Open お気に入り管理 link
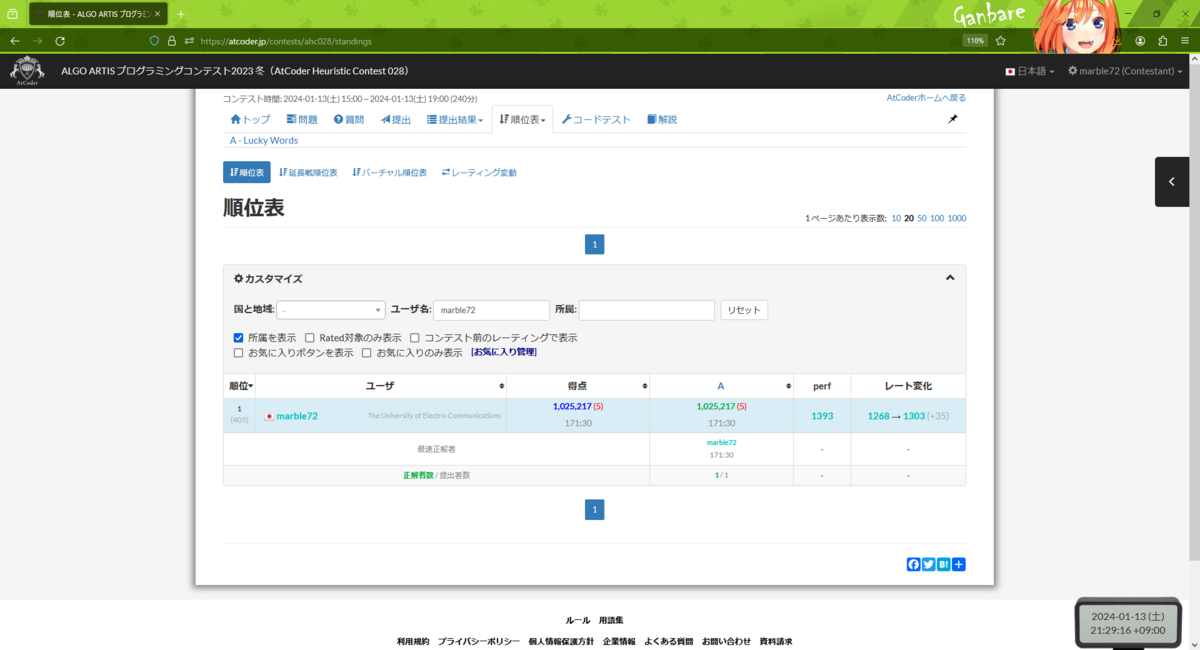Image resolution: width=1200 pixels, height=650 pixels. (x=504, y=353)
